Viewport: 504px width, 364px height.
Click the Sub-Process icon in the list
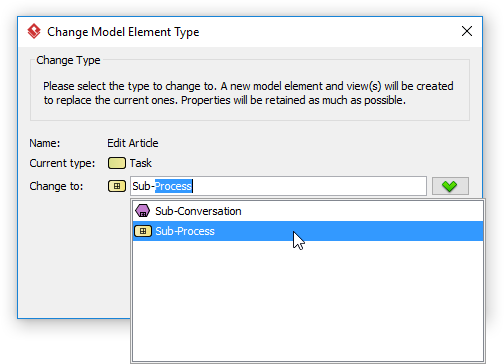coord(143,231)
